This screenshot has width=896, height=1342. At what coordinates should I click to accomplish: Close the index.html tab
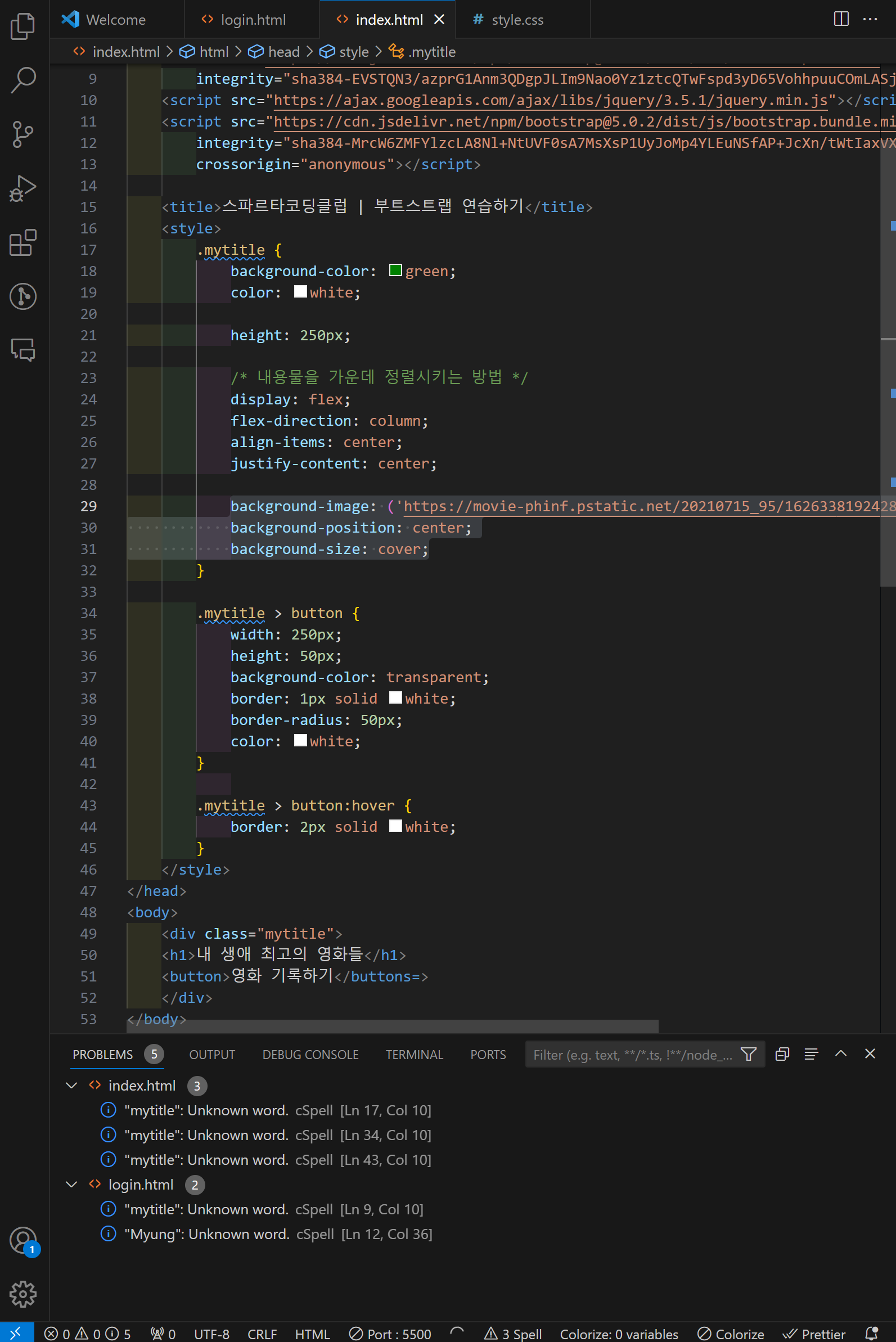439,20
